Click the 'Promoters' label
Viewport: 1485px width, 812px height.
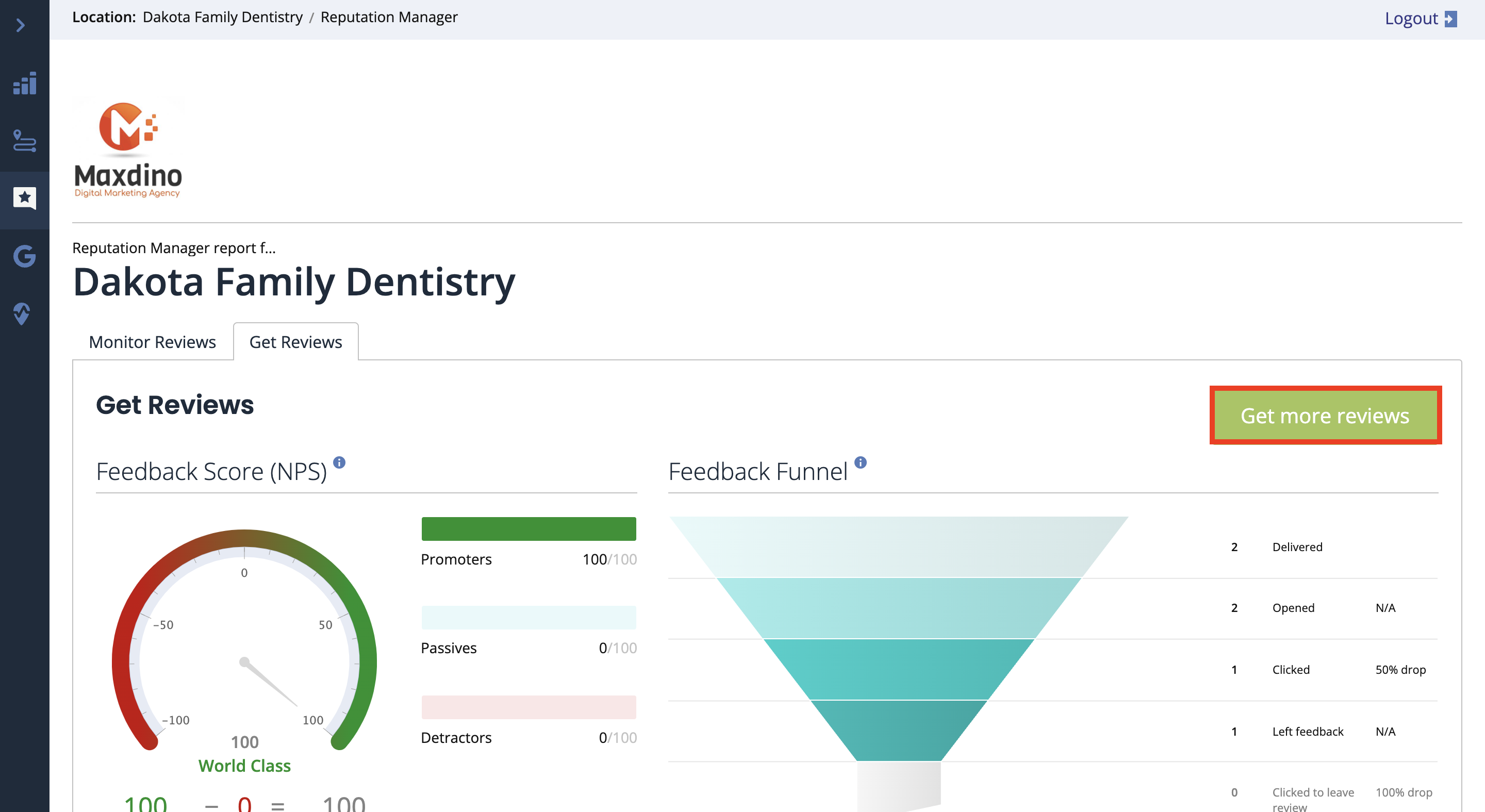[456, 559]
